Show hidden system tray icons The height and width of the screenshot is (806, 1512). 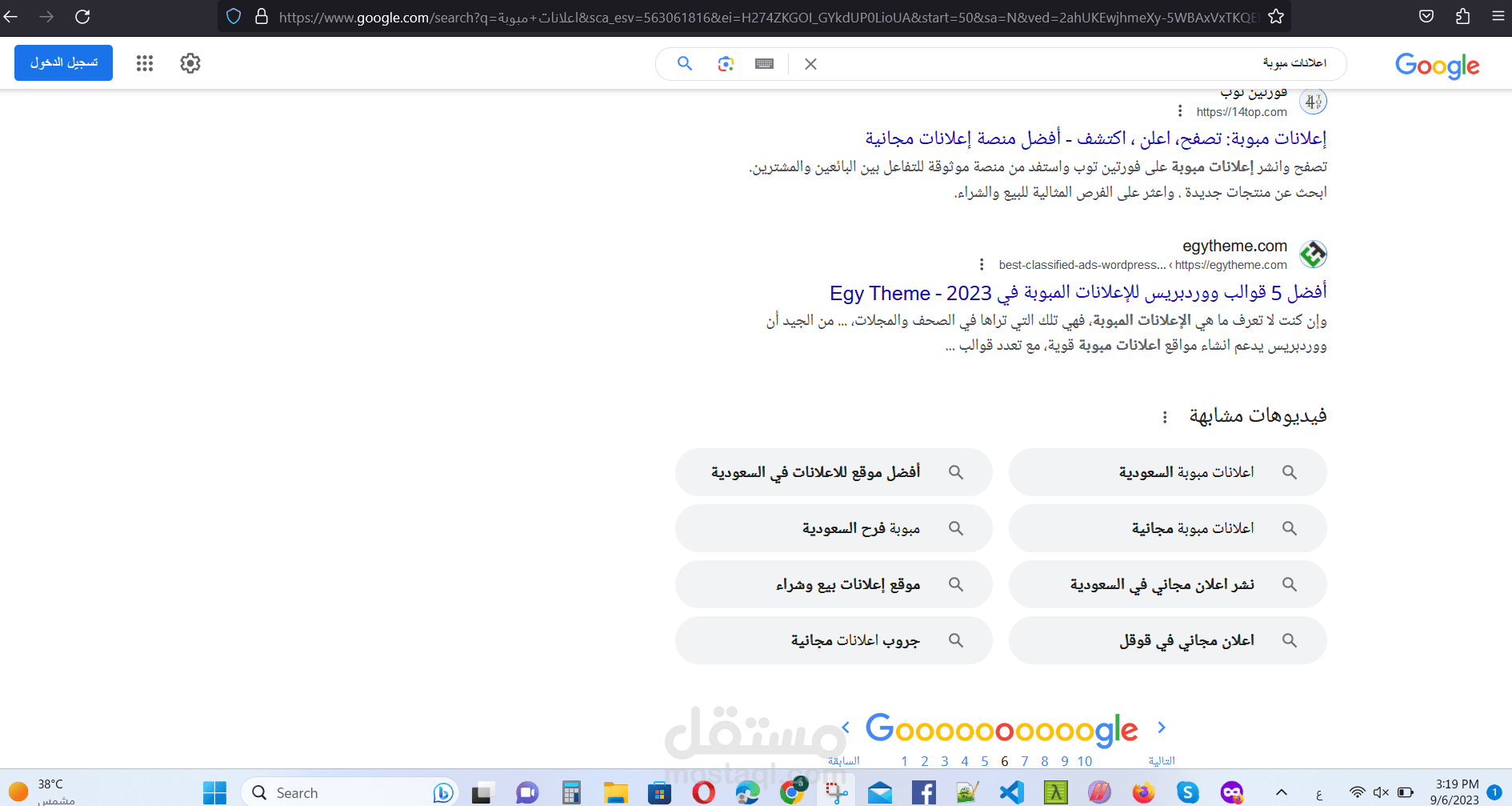coord(1282,792)
